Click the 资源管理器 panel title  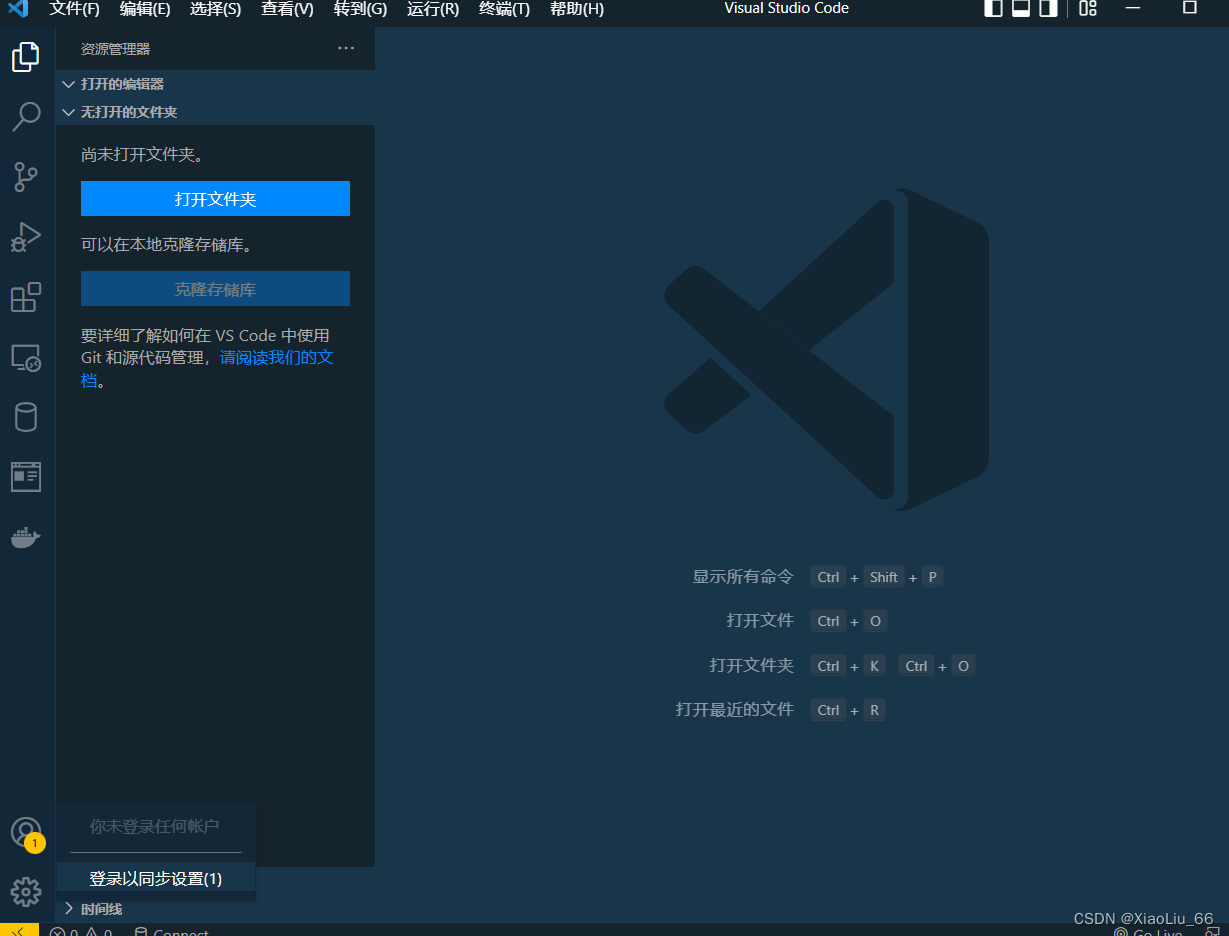116,49
